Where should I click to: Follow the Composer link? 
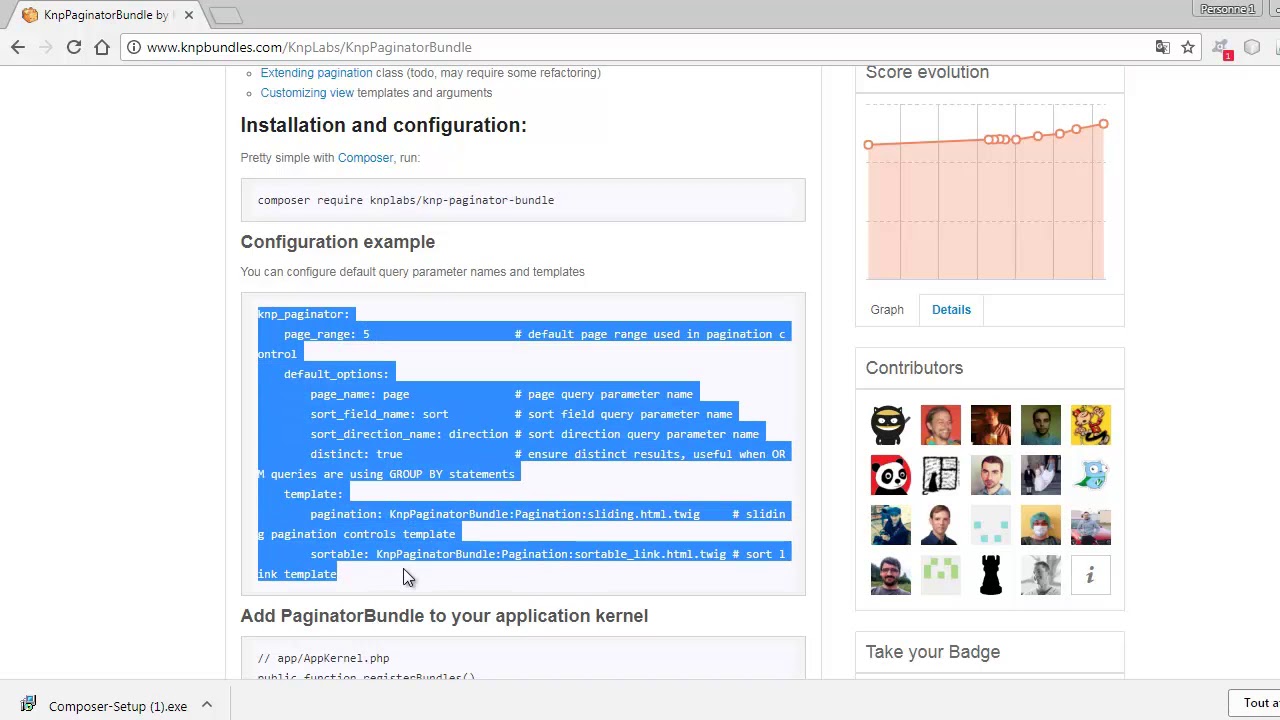(365, 158)
